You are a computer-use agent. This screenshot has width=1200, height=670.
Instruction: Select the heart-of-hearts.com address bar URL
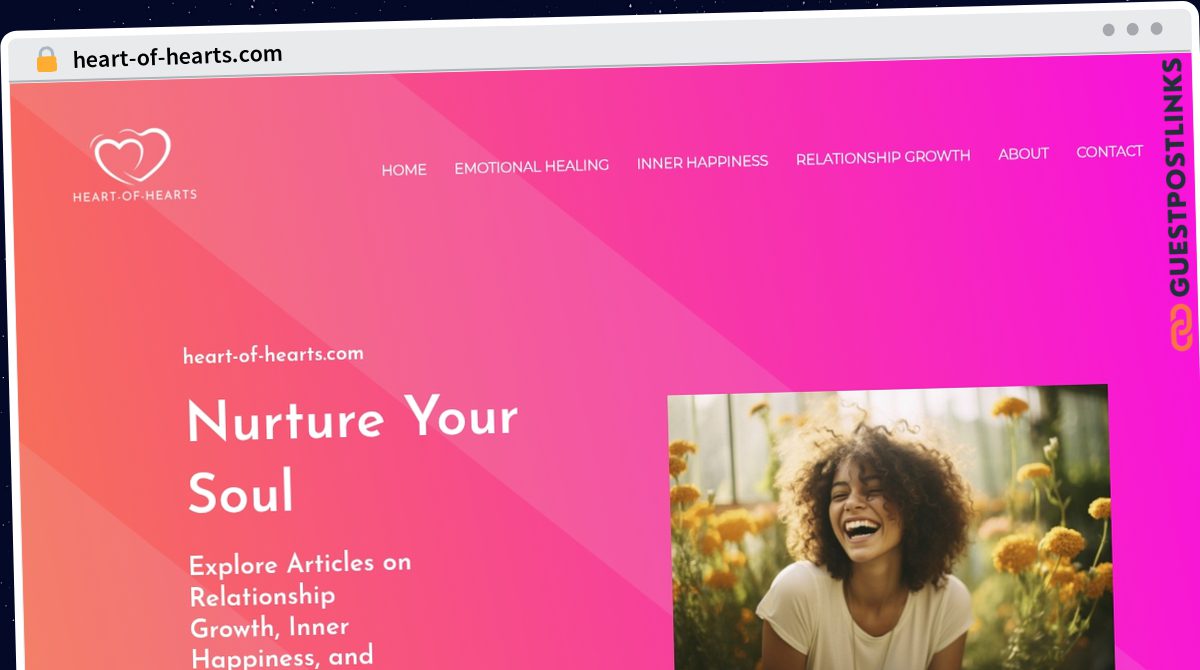pos(178,56)
